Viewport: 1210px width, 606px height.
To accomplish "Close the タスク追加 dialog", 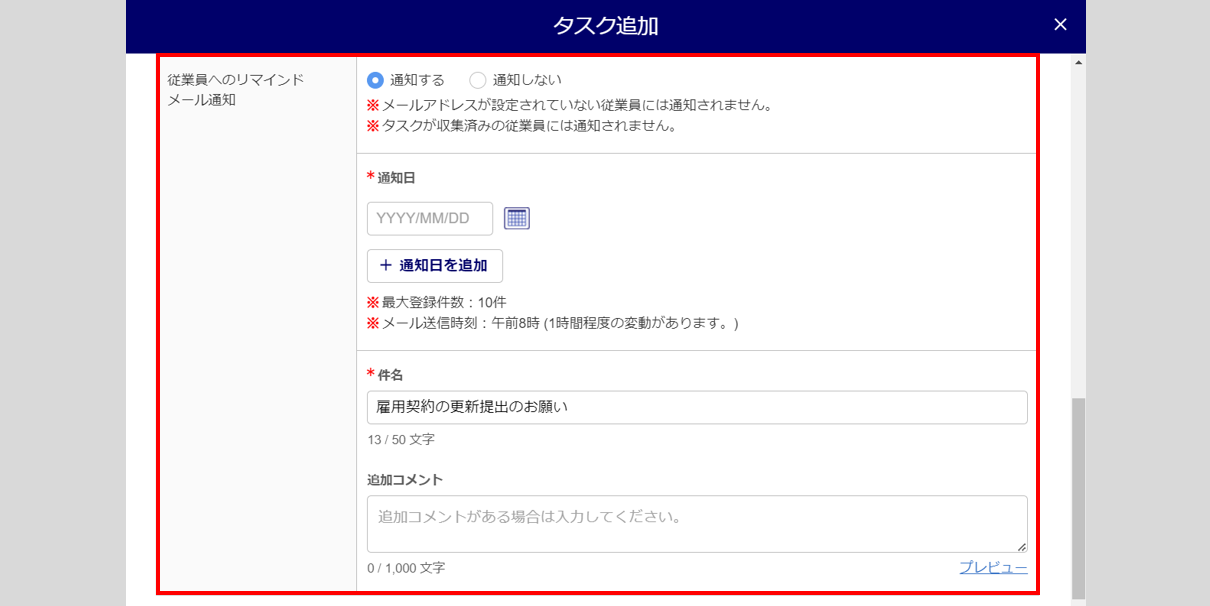I will (1060, 25).
